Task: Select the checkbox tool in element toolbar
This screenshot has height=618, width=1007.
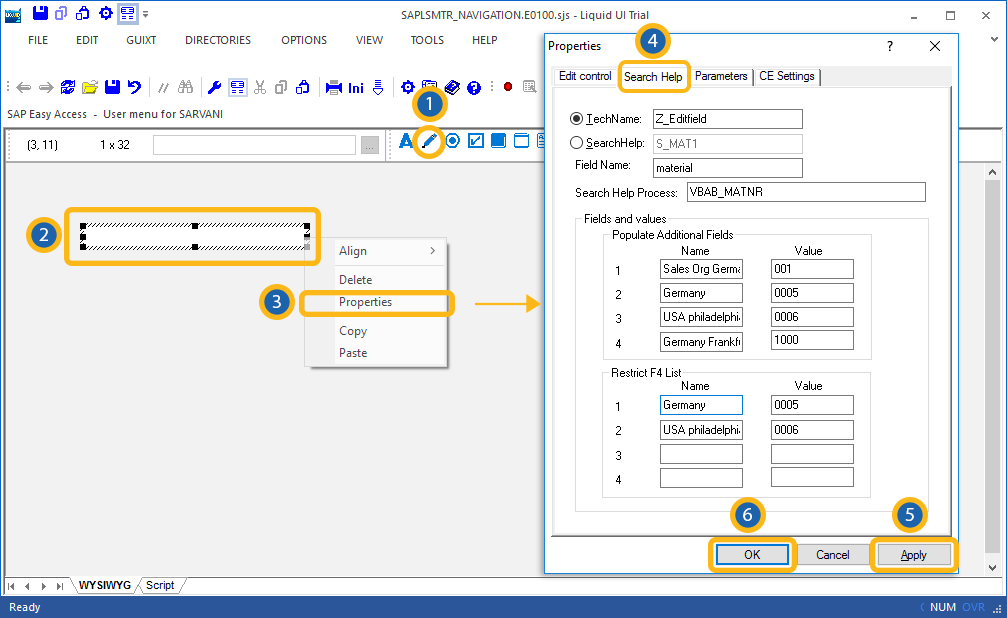Action: (476, 140)
